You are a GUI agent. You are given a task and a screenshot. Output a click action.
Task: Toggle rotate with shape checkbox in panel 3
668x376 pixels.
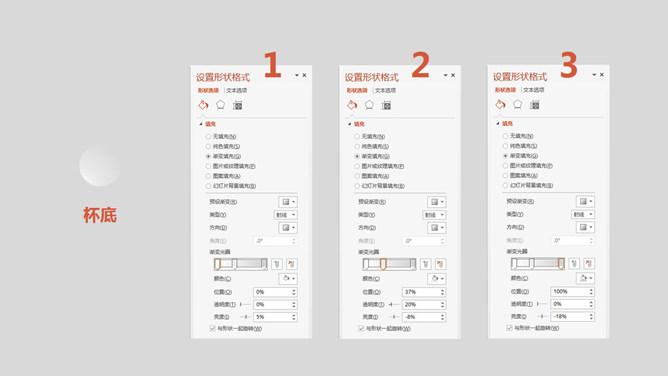(x=510, y=328)
